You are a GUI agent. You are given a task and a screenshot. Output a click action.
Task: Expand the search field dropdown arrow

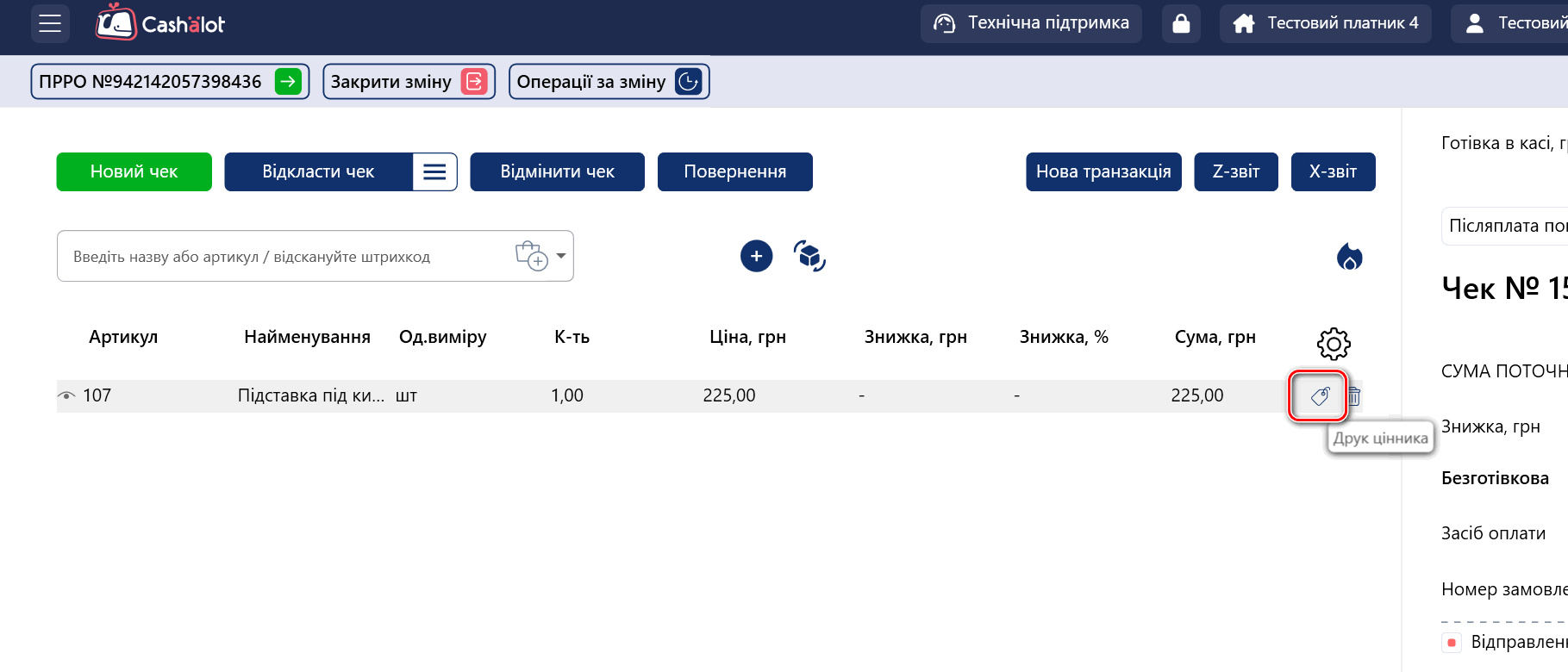point(561,256)
